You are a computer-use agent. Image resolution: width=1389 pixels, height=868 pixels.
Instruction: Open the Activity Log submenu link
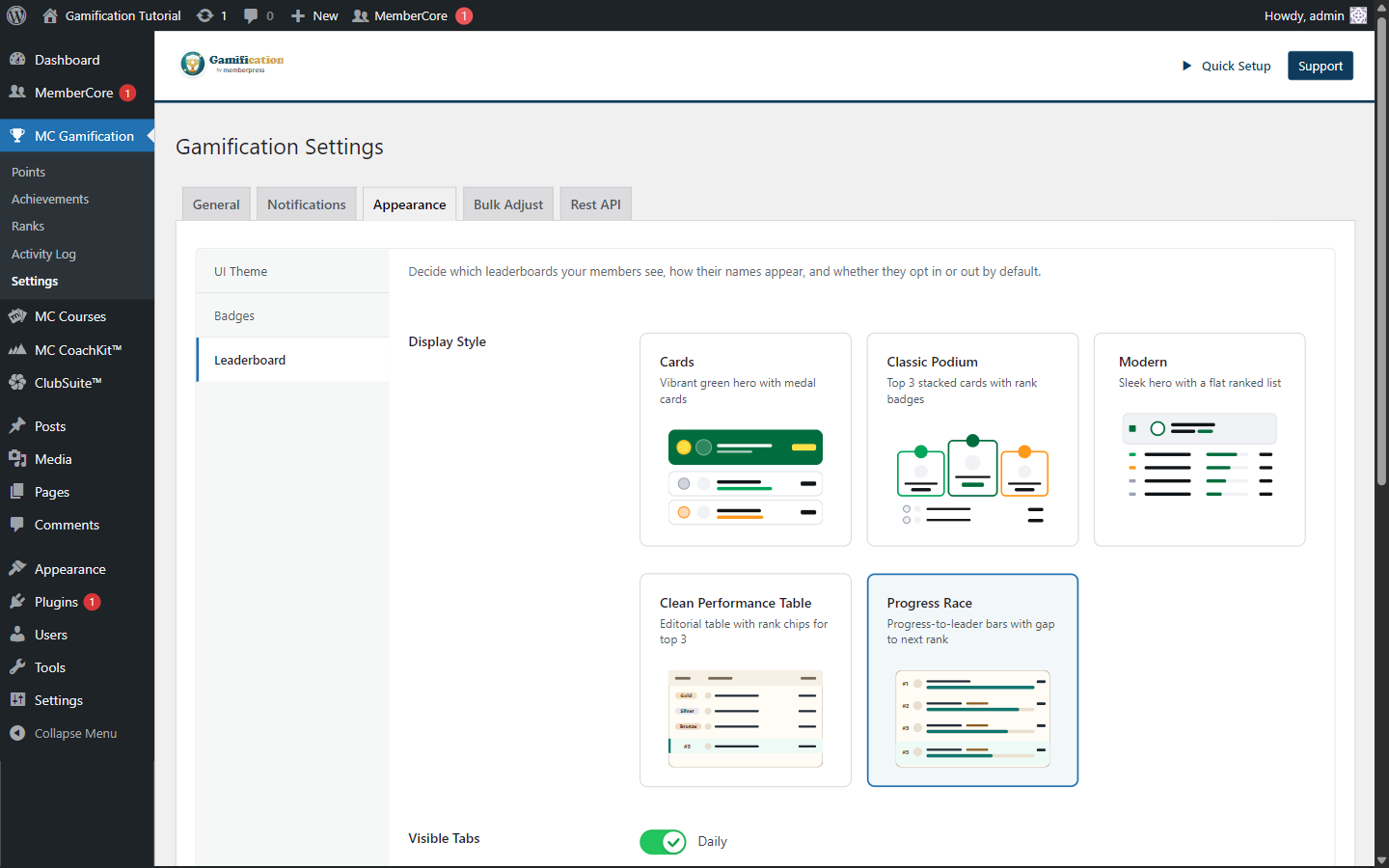(43, 254)
